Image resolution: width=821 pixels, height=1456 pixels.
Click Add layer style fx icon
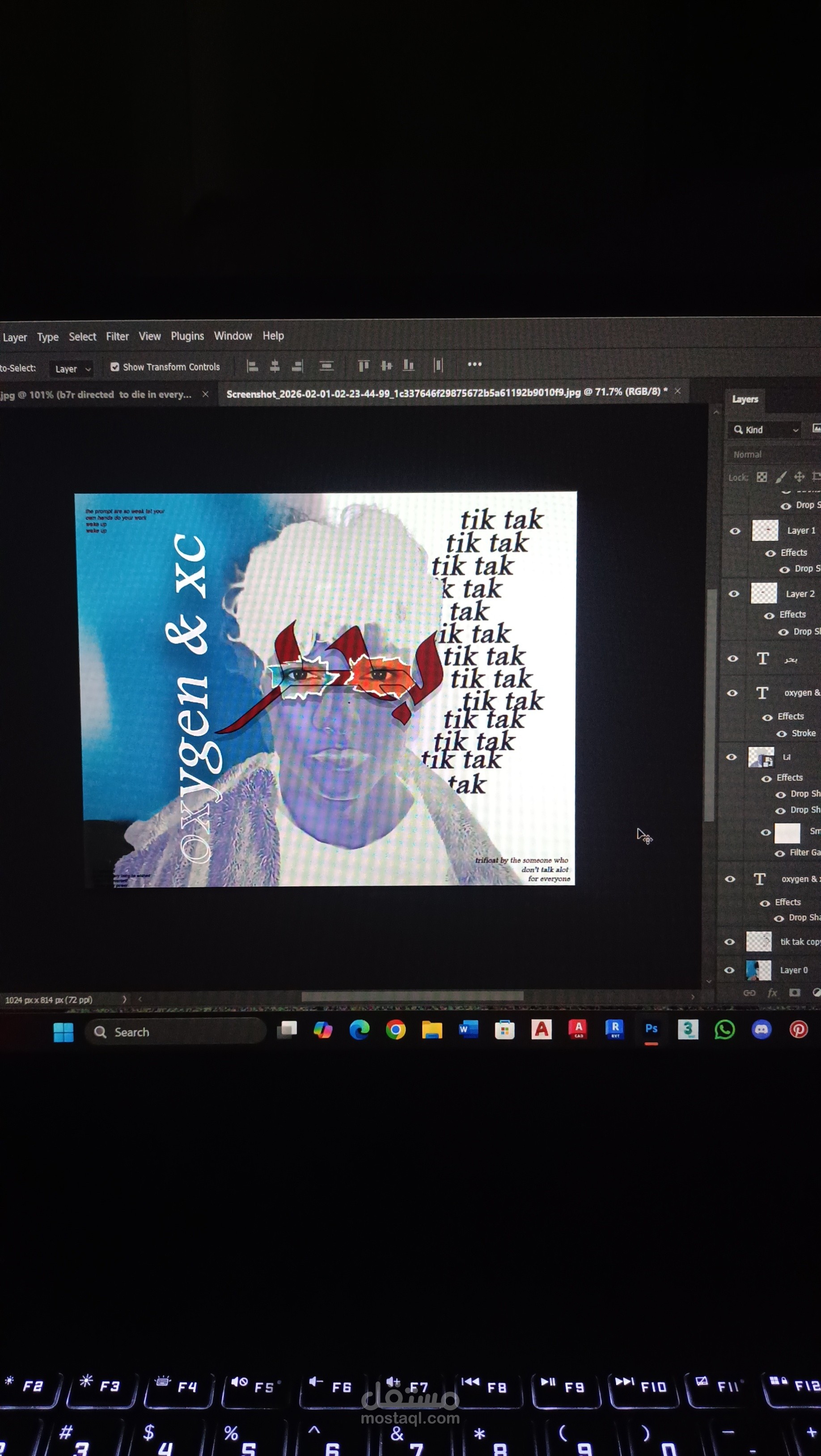coord(772,993)
